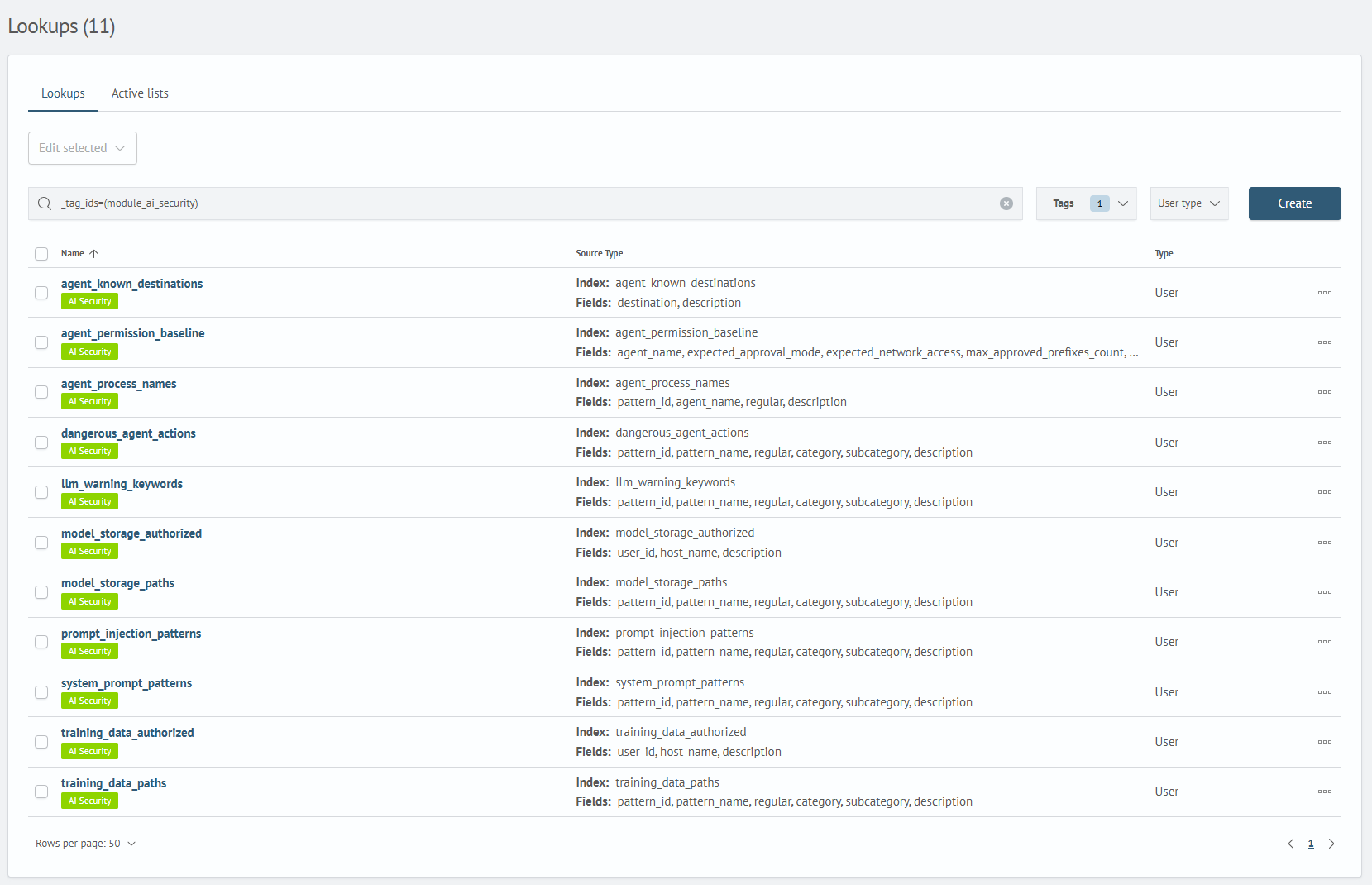Screen dimensions: 1372x885
Task: Switch to the Active lists tab
Action: (140, 93)
